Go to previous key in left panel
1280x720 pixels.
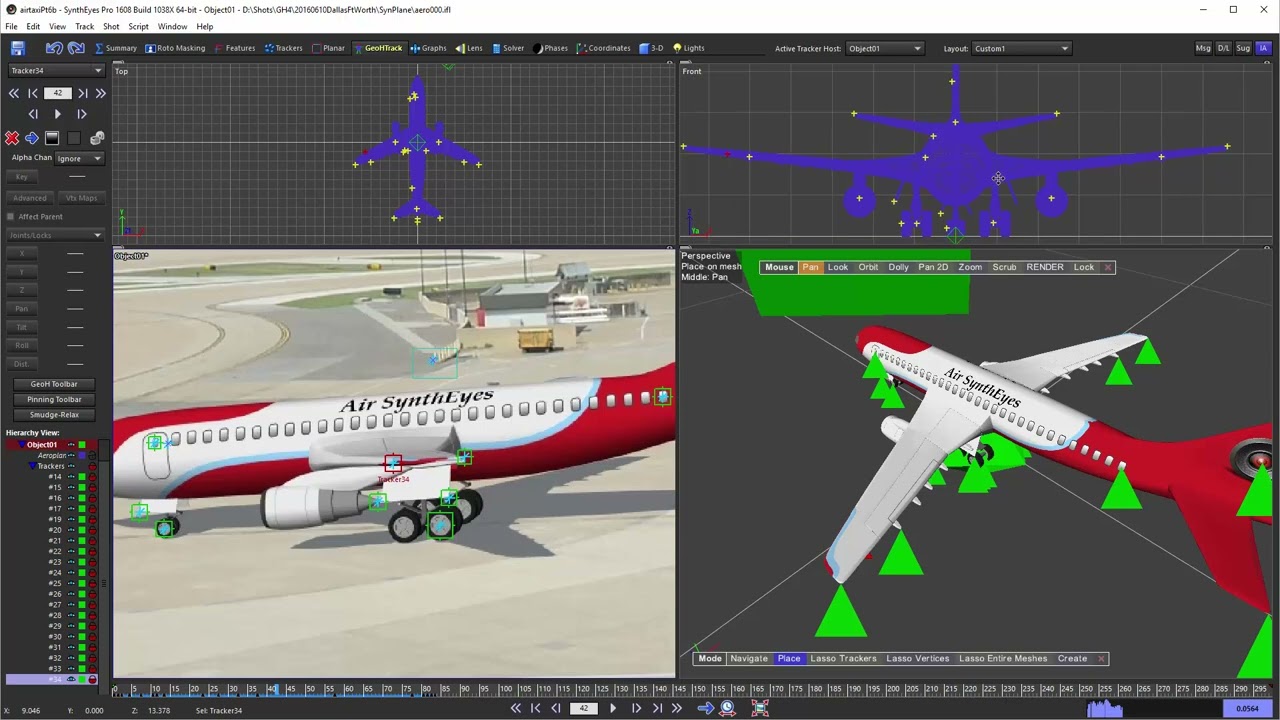(33, 93)
